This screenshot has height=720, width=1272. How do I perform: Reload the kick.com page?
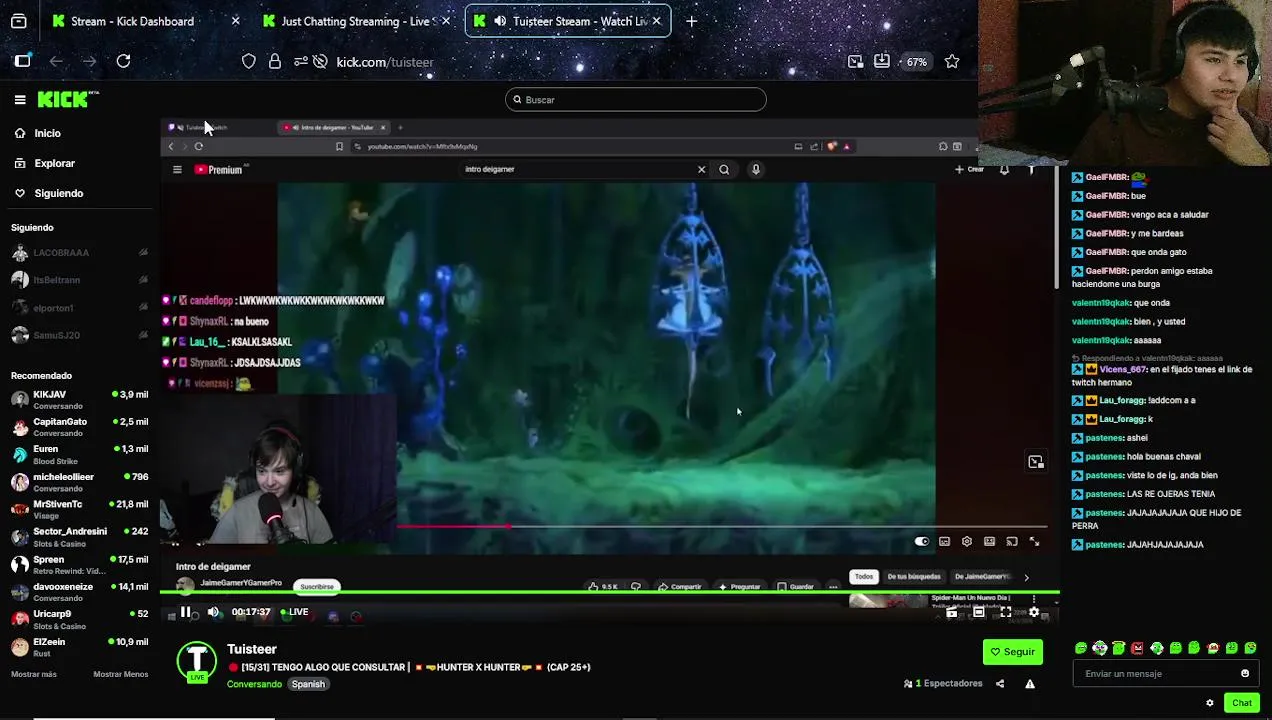123,61
